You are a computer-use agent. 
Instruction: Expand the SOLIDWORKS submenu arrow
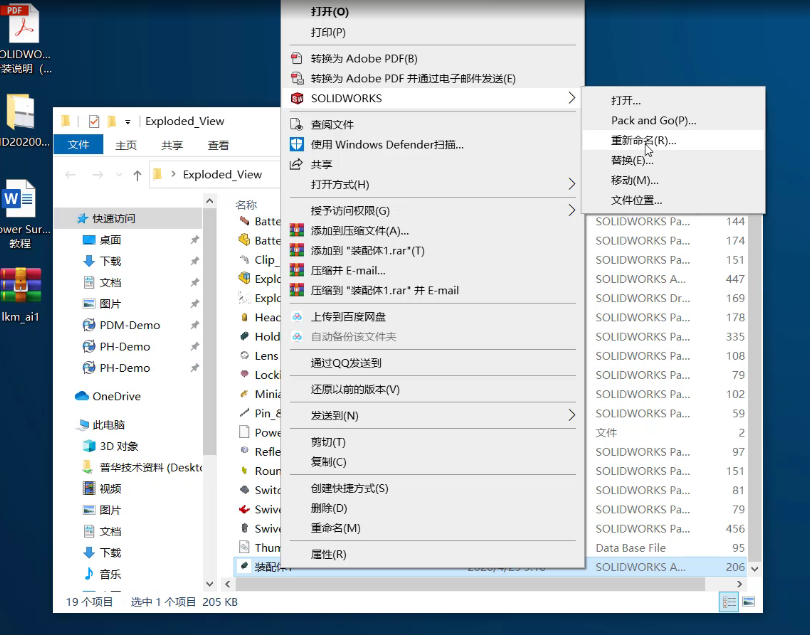tap(571, 98)
